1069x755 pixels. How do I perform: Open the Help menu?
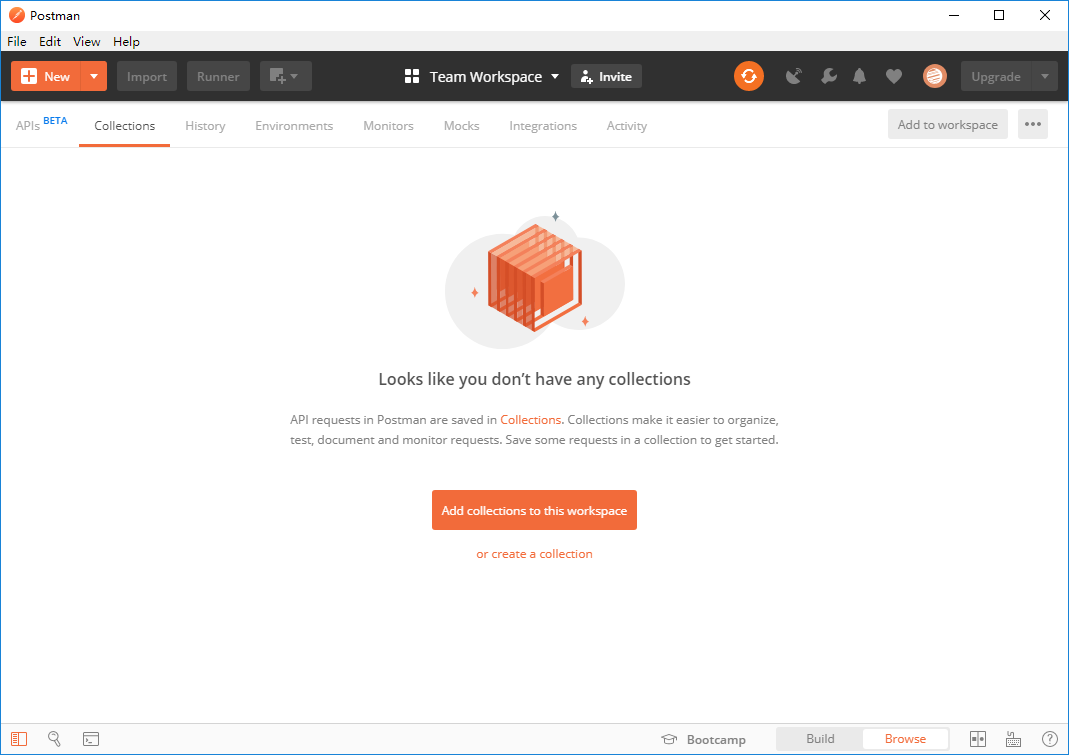[126, 42]
